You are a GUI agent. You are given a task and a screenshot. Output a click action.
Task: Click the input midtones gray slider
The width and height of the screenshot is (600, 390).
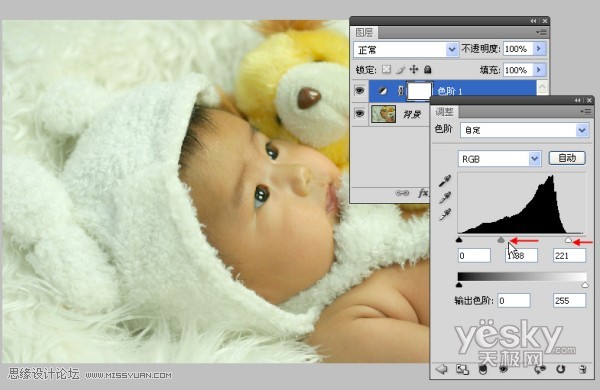point(501,240)
